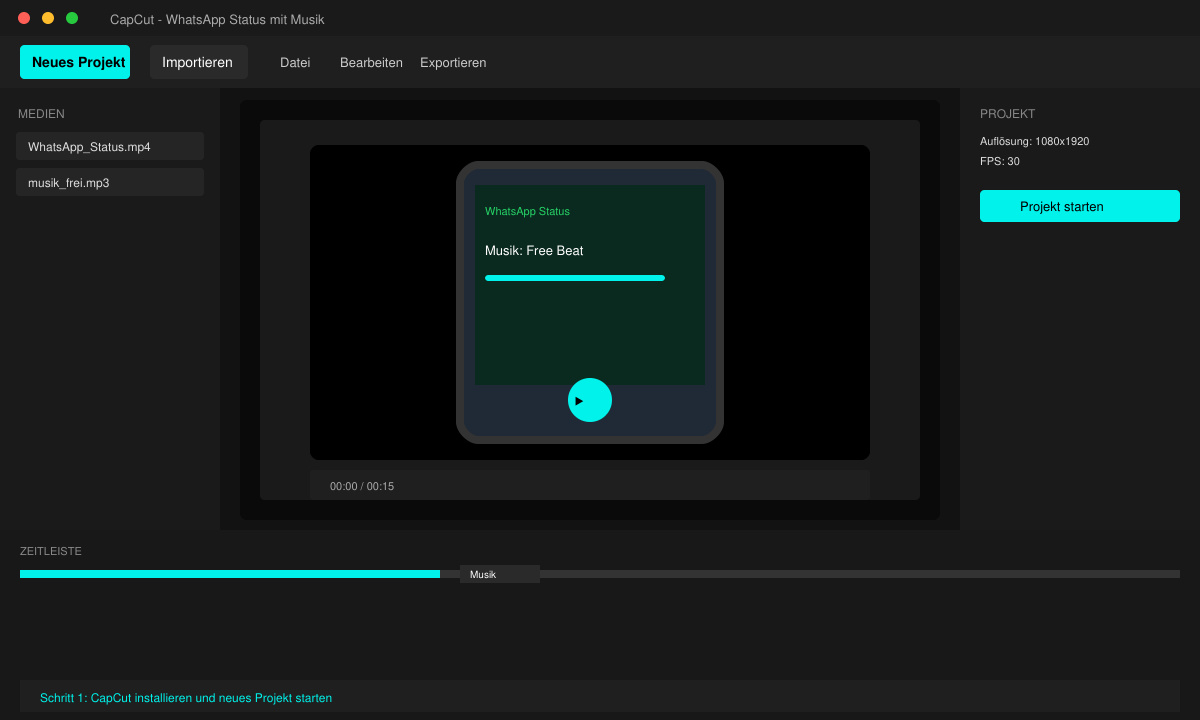Screen dimensions: 1200x720
Task: Click the 00:00 / 00:15 time display
Action: (362, 486)
